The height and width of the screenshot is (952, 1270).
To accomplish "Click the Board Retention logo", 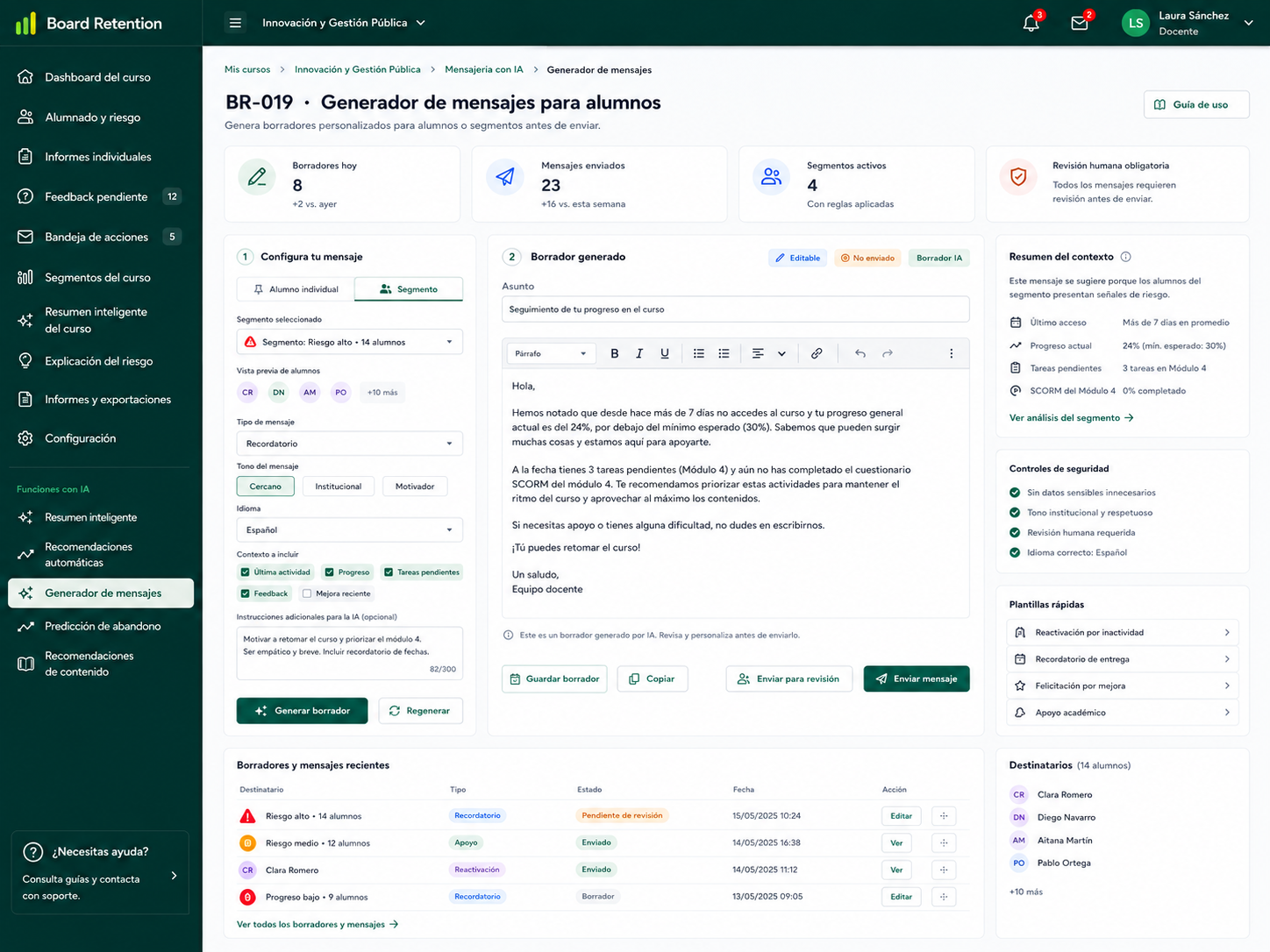I will click(x=89, y=24).
